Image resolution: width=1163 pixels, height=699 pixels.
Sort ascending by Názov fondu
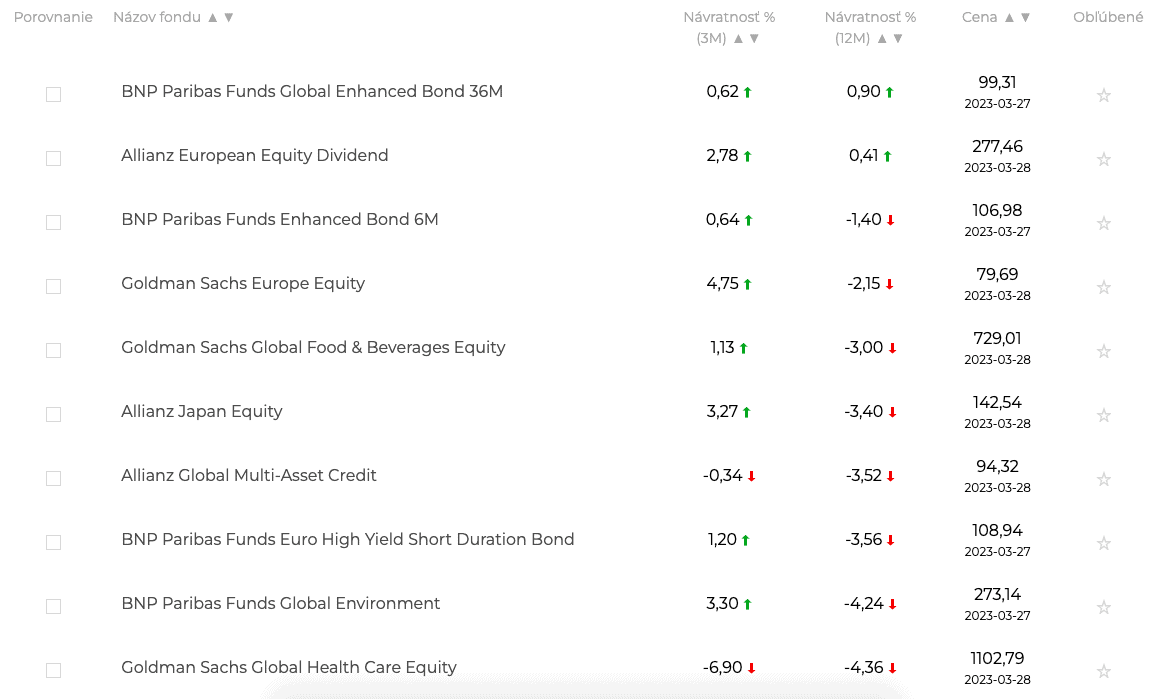212,18
